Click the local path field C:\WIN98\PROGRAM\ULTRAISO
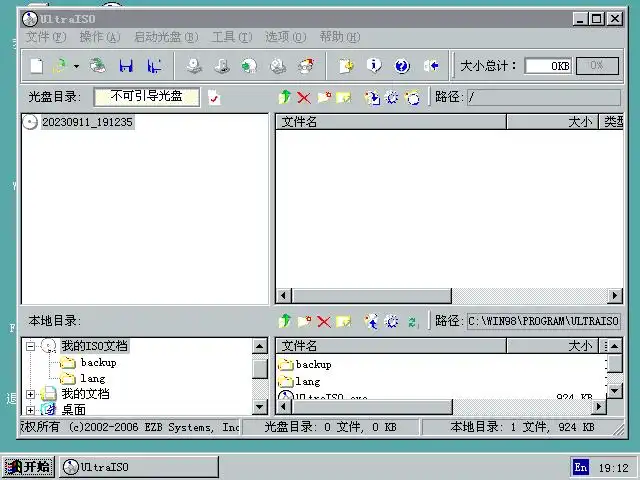The height and width of the screenshot is (480, 640). coord(544,321)
